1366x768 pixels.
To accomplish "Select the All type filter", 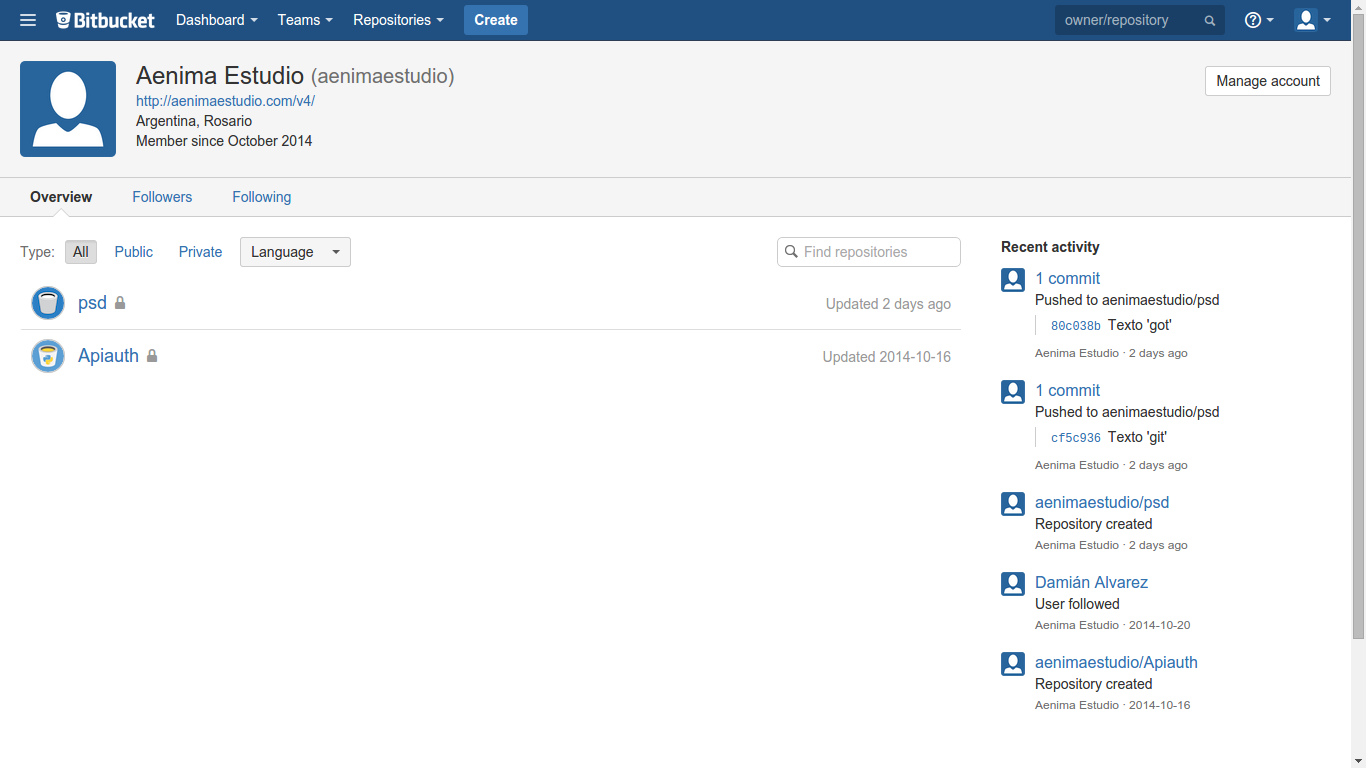I will click(81, 252).
